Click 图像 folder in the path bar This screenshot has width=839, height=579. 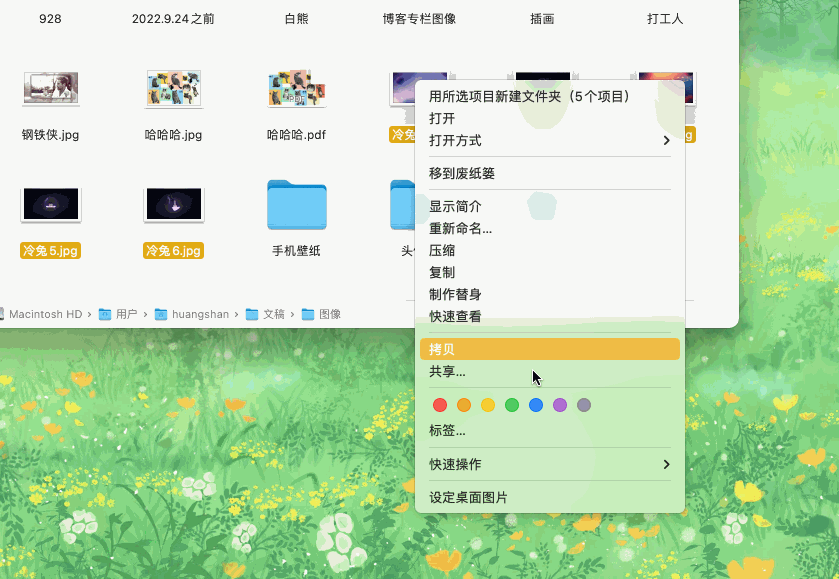click(x=322, y=314)
